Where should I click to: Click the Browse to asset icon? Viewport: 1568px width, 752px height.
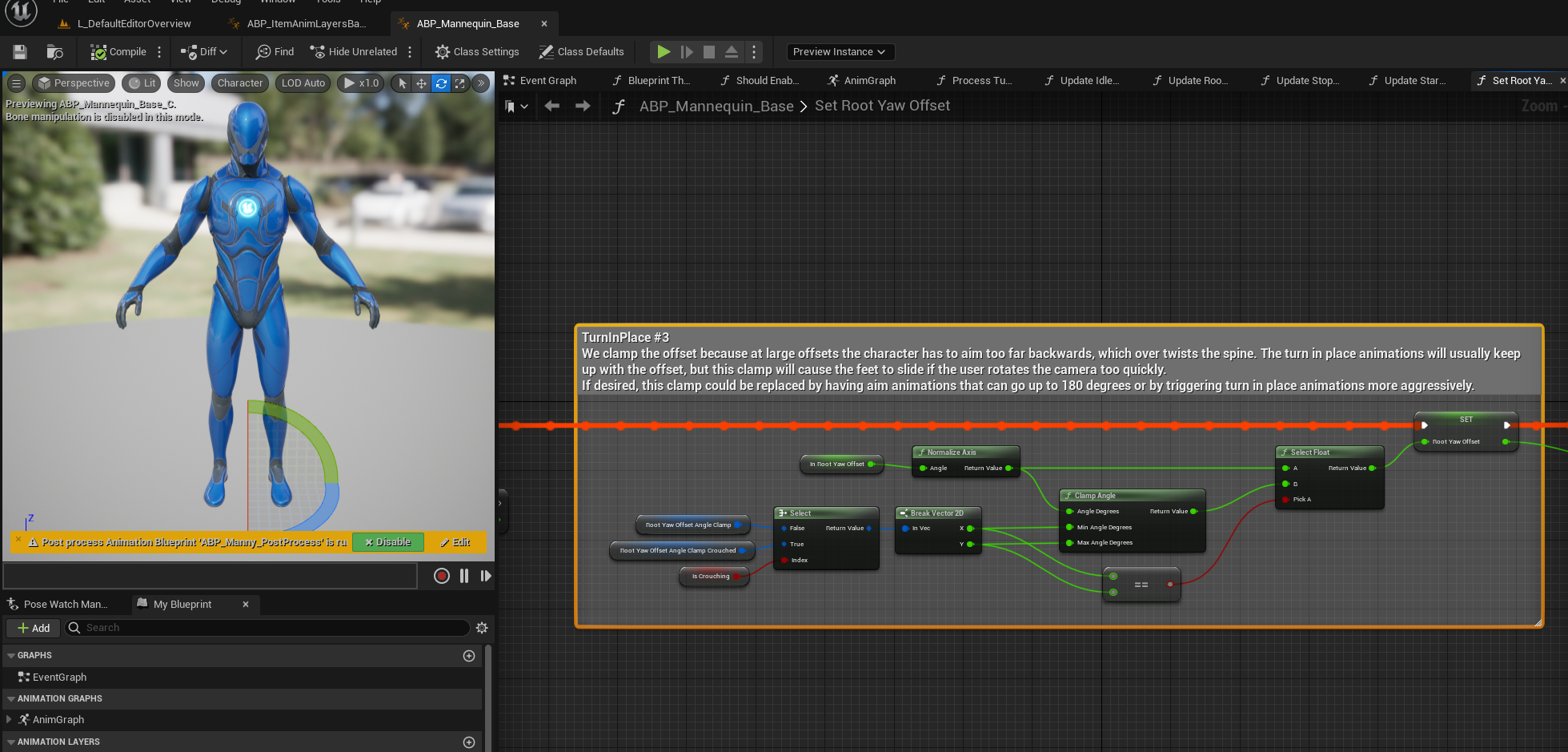pyautogui.click(x=54, y=52)
